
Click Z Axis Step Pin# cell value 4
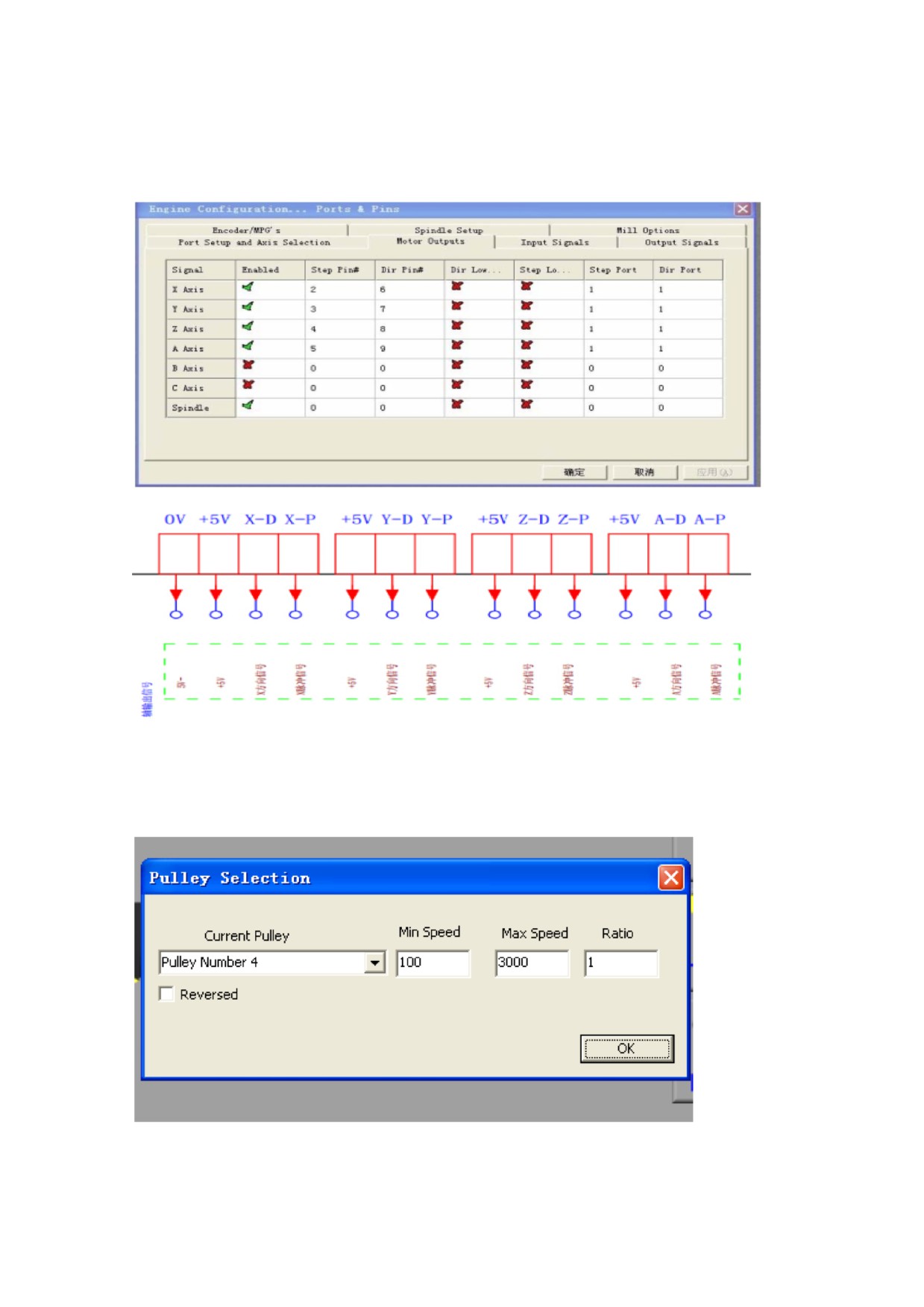339,329
